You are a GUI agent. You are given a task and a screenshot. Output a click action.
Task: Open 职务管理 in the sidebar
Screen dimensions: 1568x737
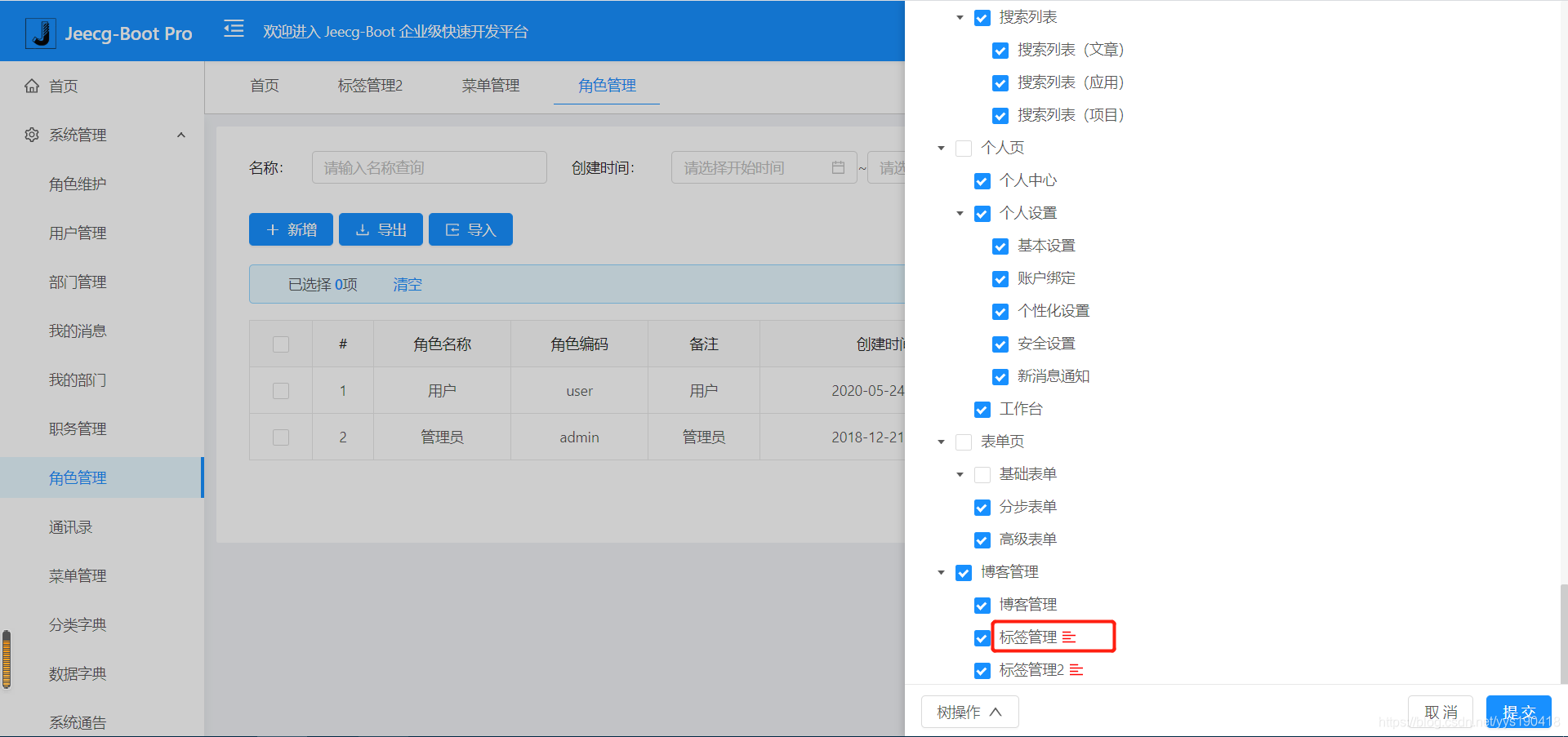coord(78,428)
